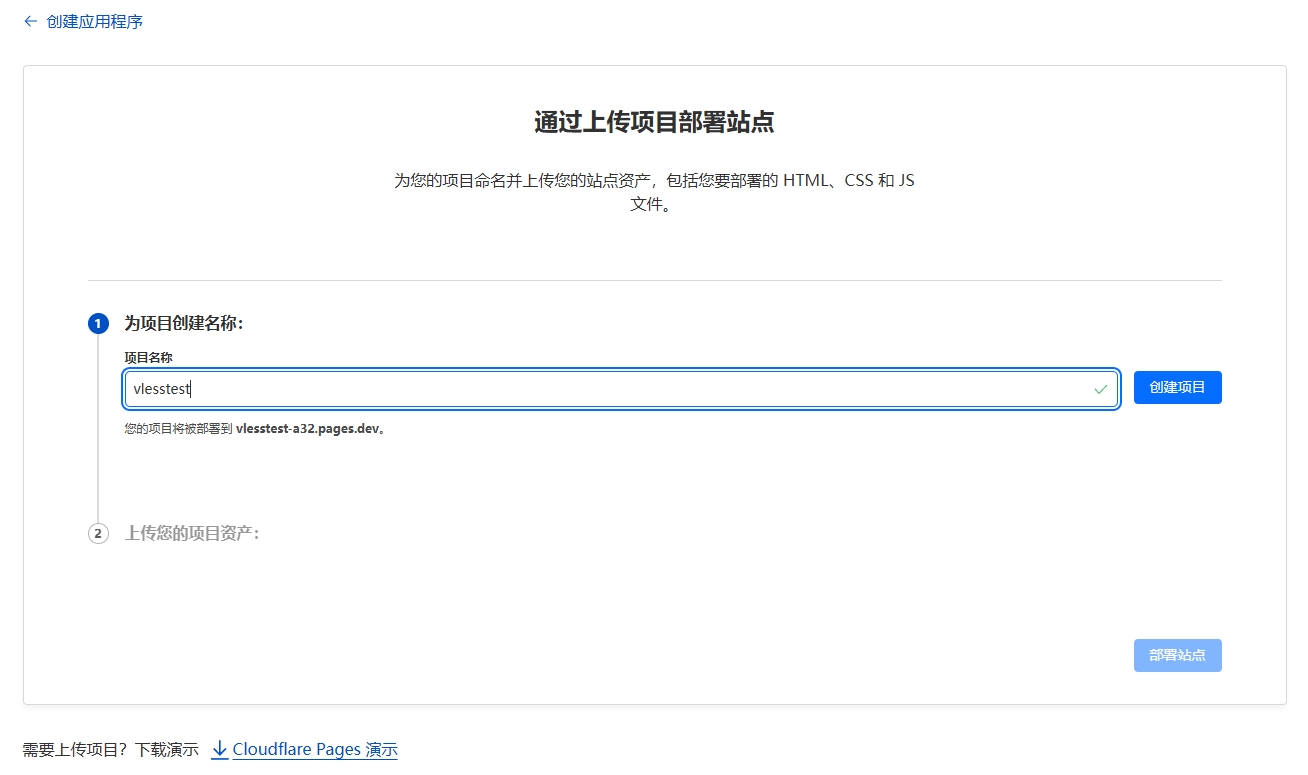The image size is (1308, 775).
Task: Click the 部署站点 button
Action: 1177,655
